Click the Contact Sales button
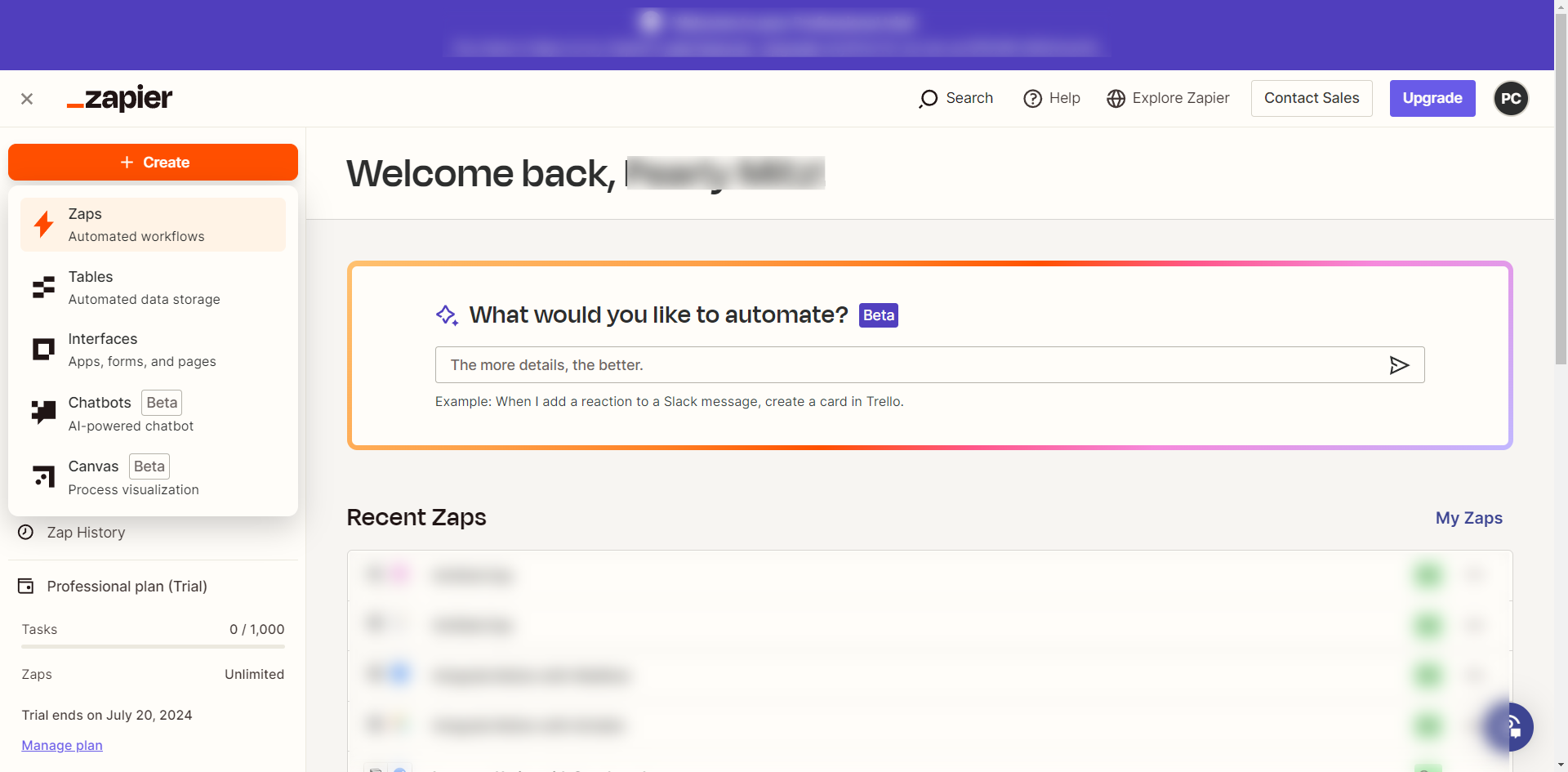This screenshot has width=1568, height=772. point(1312,98)
